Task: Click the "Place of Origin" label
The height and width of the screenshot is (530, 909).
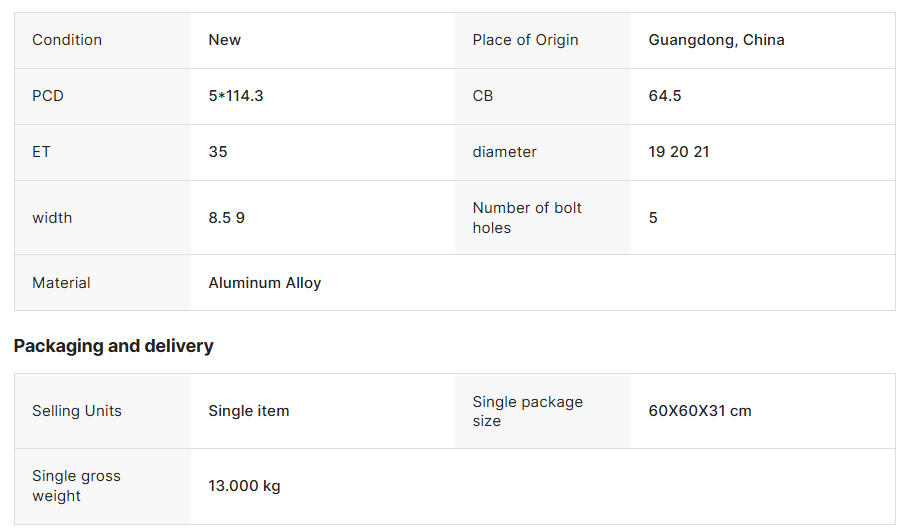Action: pos(525,40)
